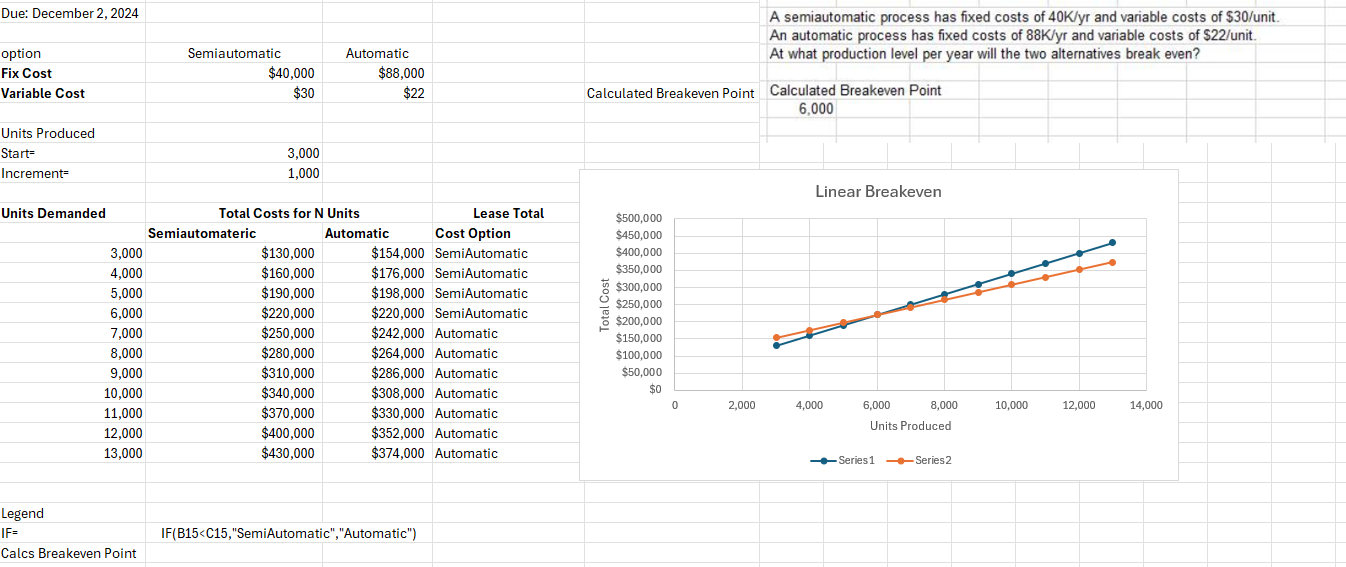Click the $190,000 cost cell
This screenshot has height=567, width=1346.
pos(287,293)
